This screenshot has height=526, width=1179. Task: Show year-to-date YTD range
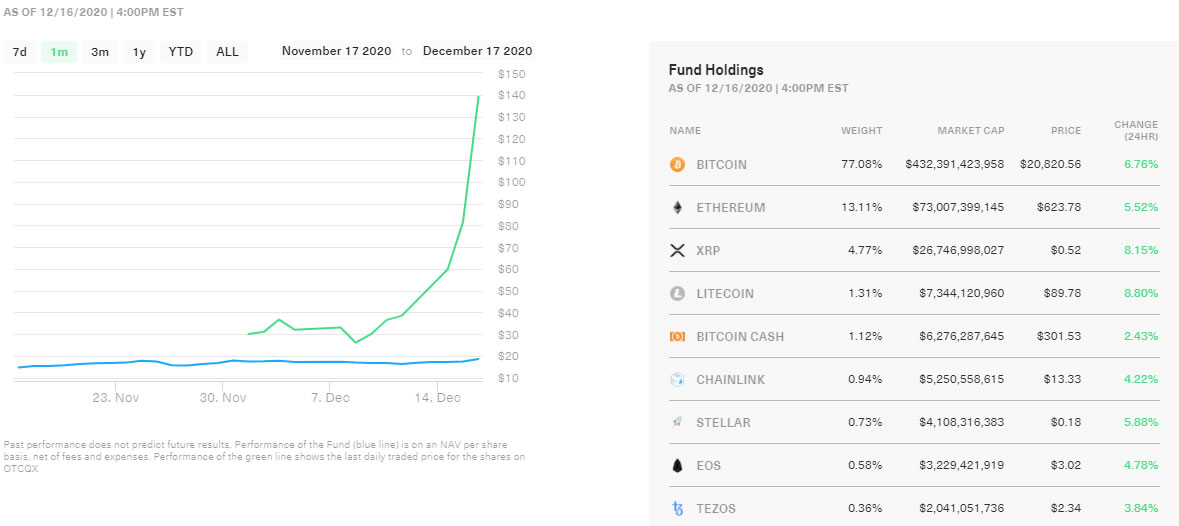(x=180, y=52)
